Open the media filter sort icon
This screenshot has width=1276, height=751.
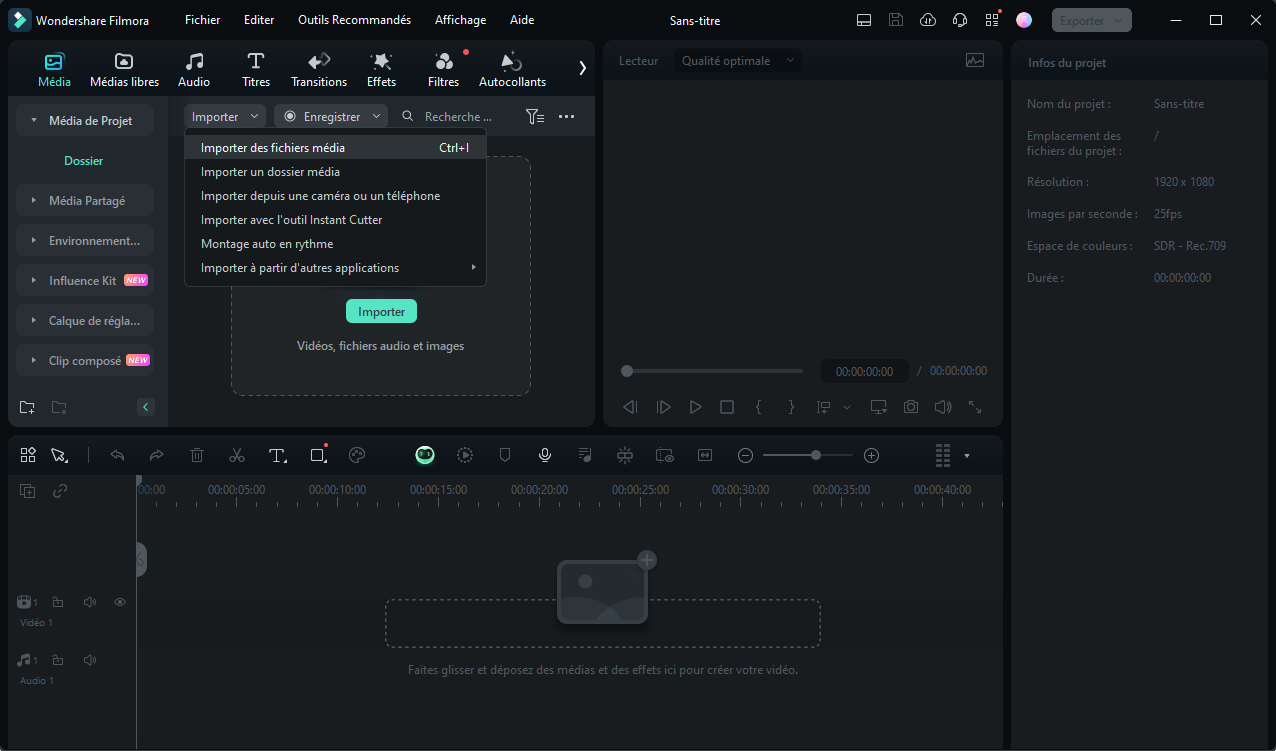tap(535, 117)
